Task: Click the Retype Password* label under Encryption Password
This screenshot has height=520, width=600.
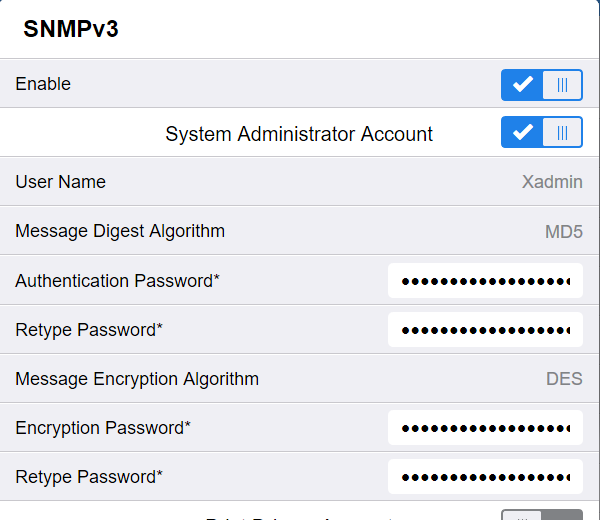Action: 88,477
